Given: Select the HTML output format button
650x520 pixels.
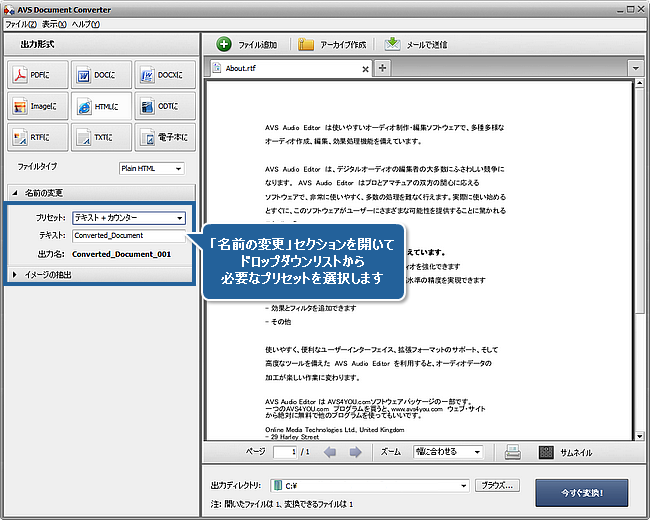Looking at the screenshot, I should coord(102,106).
